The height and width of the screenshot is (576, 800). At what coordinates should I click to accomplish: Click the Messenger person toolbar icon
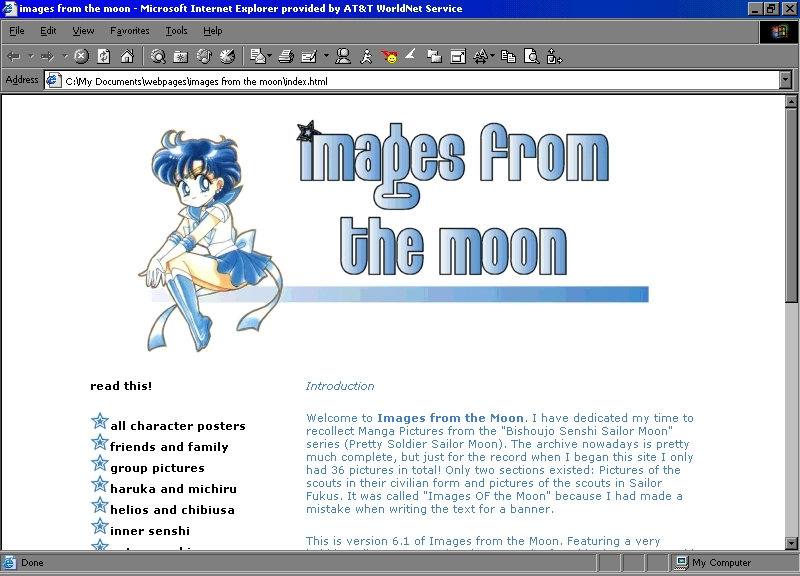coord(343,56)
